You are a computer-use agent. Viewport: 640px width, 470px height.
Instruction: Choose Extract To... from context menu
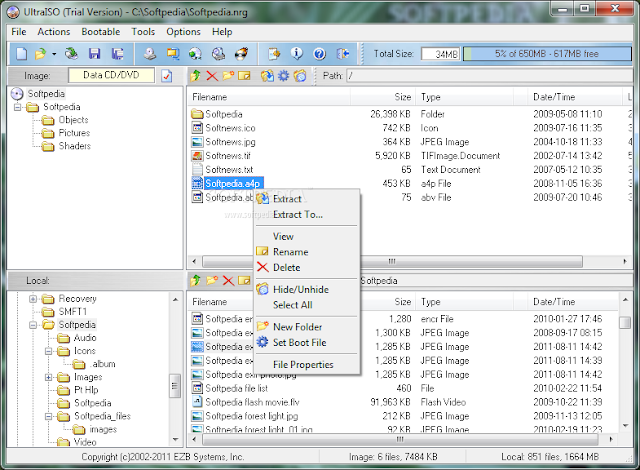click(307, 214)
